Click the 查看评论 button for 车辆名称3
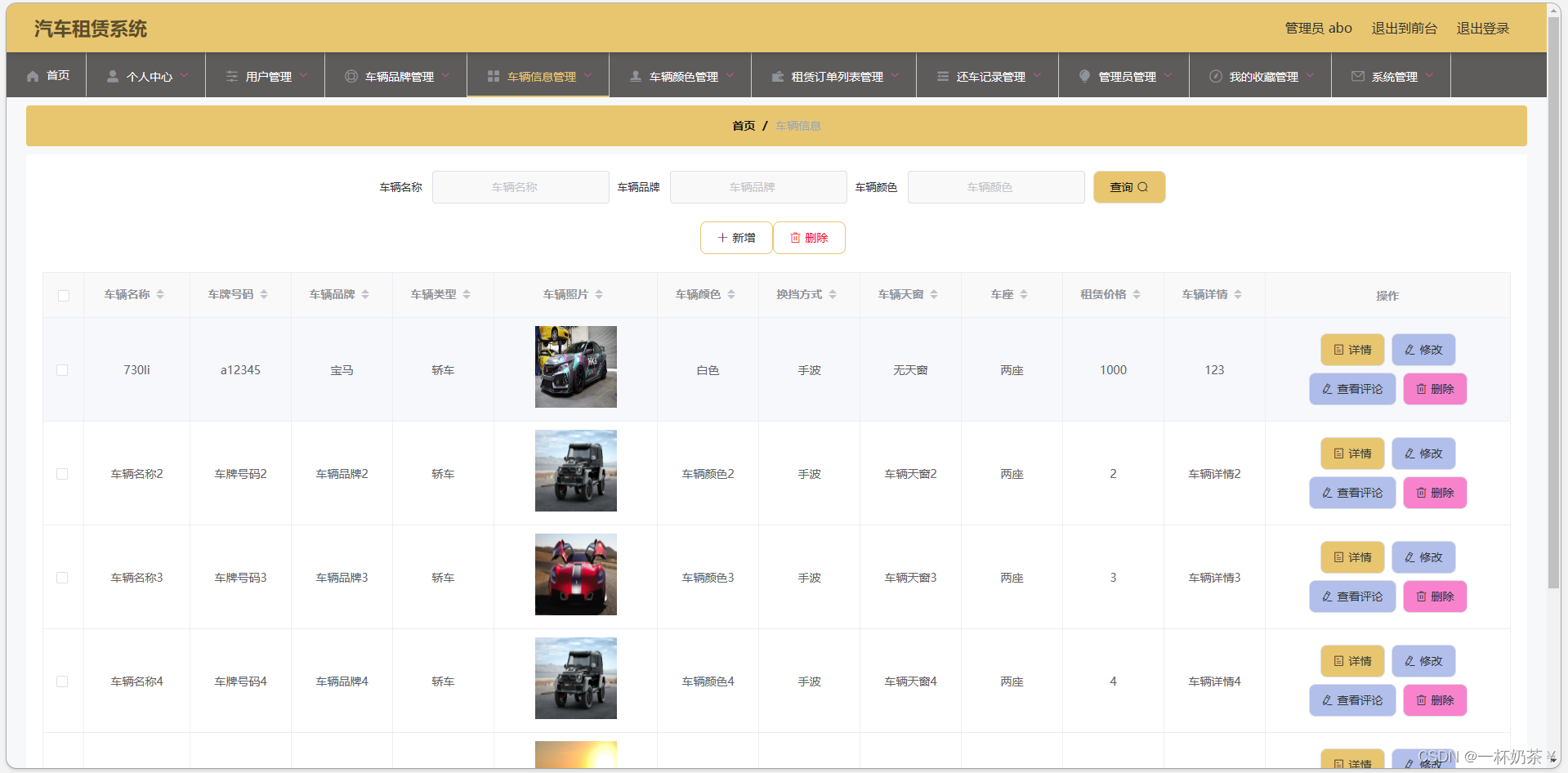The image size is (1568, 773). coord(1352,597)
